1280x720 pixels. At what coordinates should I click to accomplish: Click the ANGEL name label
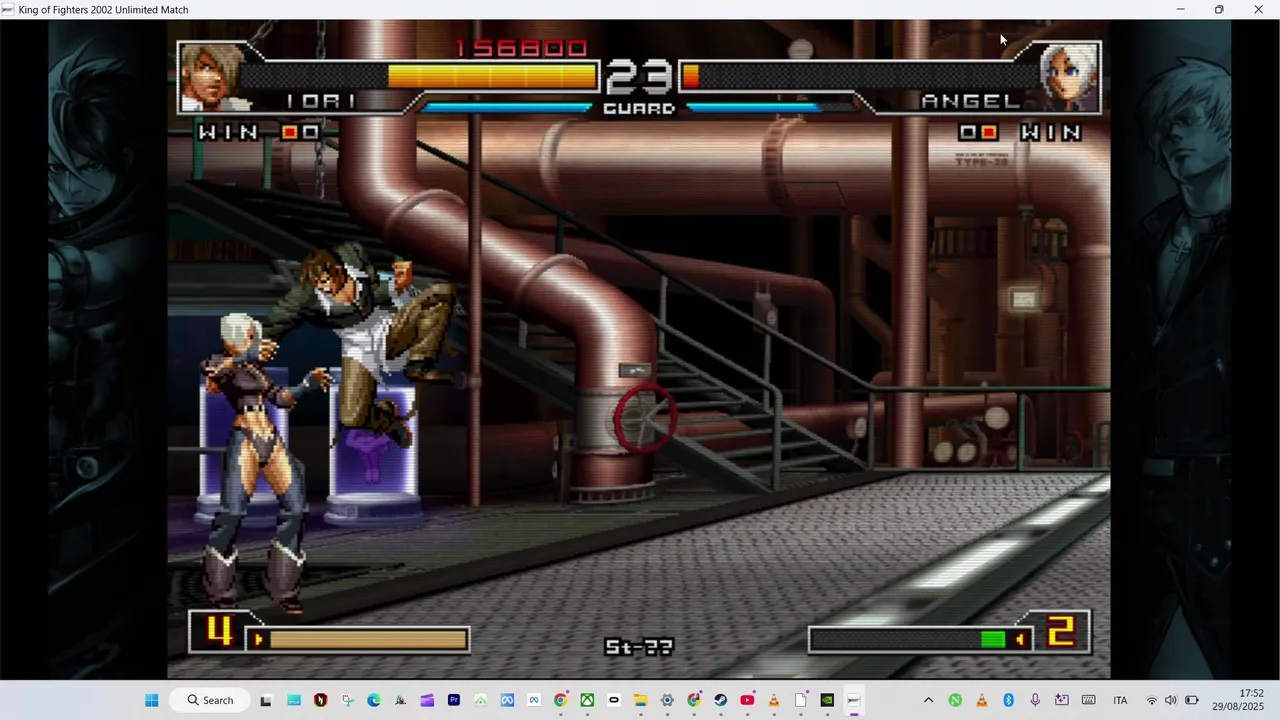coord(971,101)
